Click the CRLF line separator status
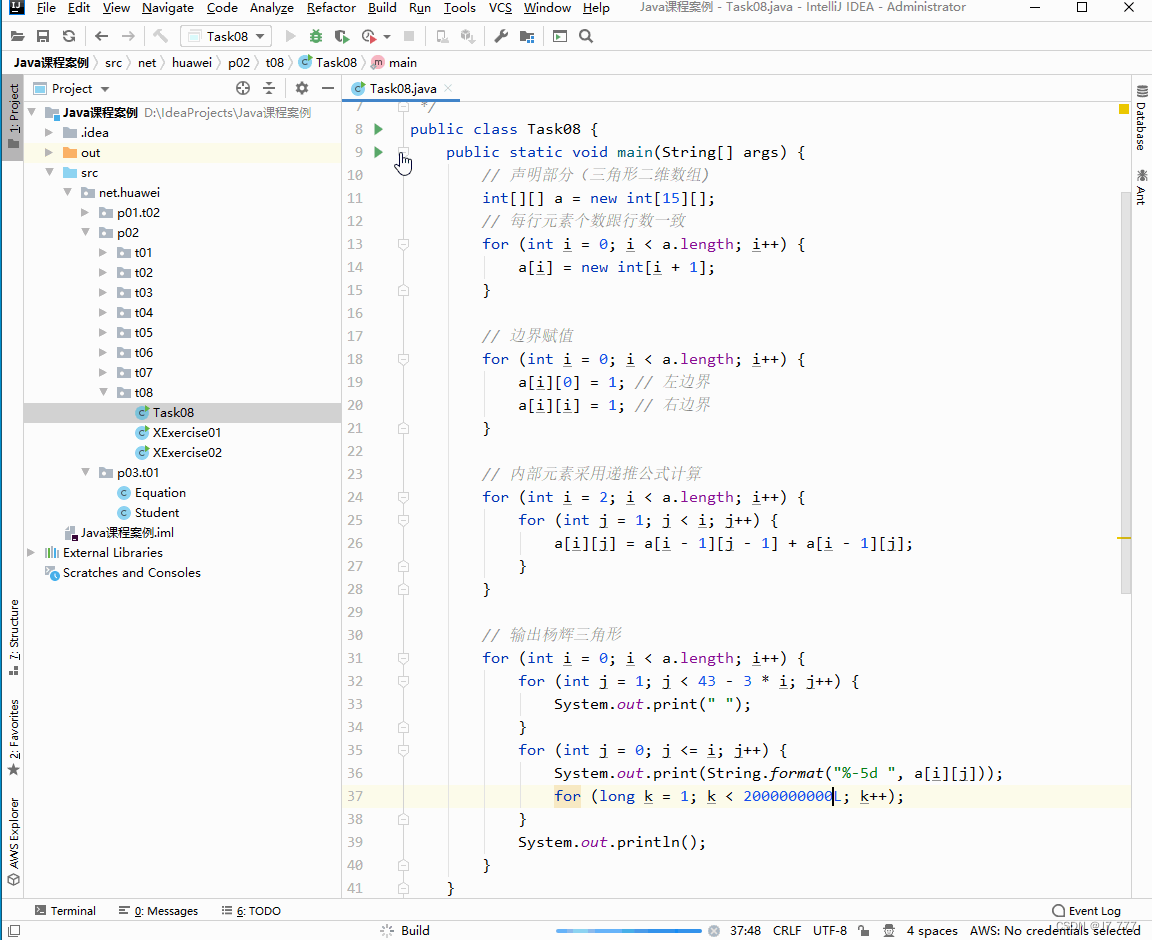The image size is (1152, 940). (787, 930)
